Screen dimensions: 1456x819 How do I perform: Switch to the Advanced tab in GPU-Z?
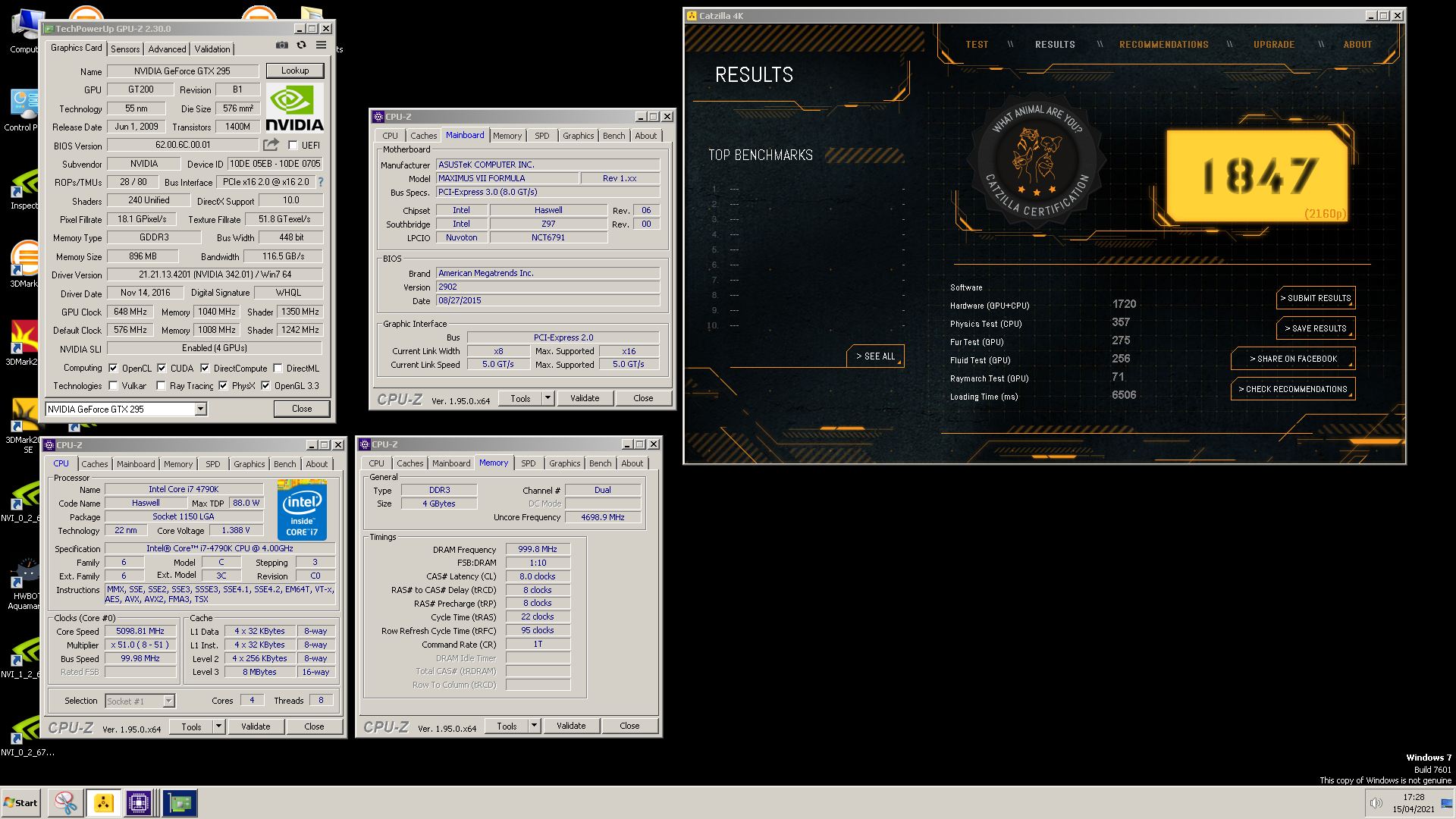click(167, 49)
